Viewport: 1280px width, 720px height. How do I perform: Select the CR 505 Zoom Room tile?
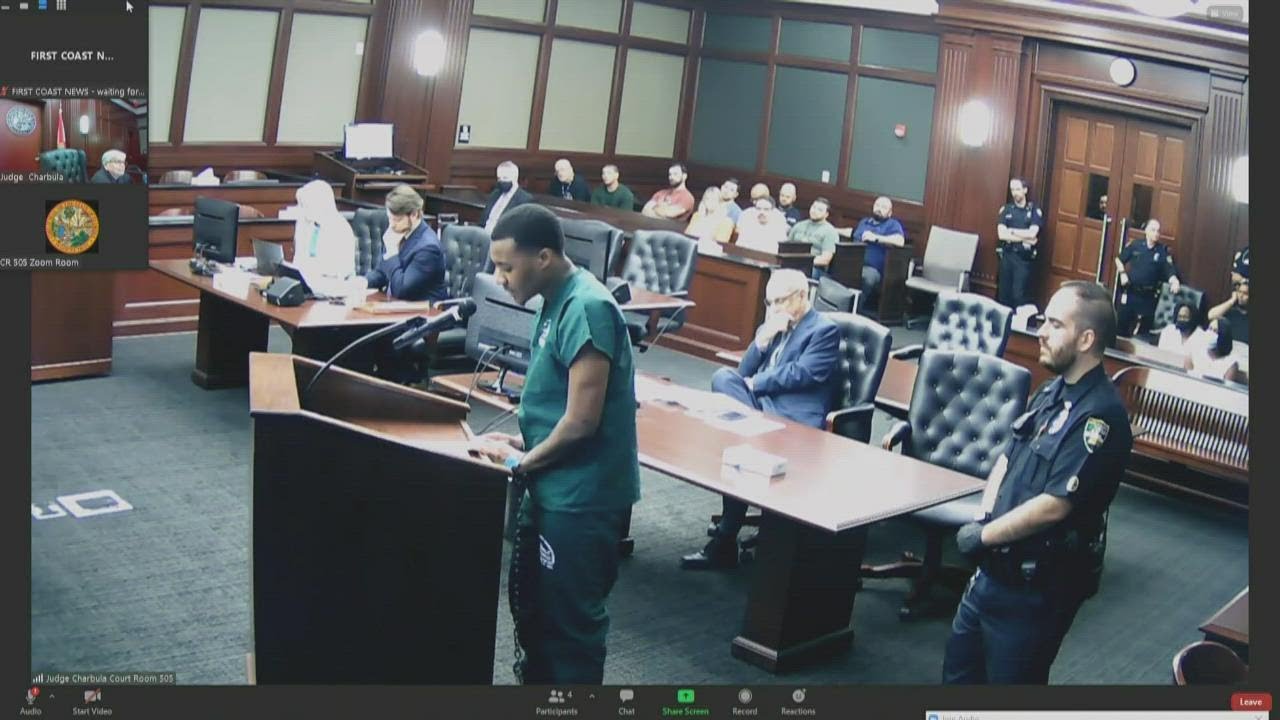[x=74, y=227]
